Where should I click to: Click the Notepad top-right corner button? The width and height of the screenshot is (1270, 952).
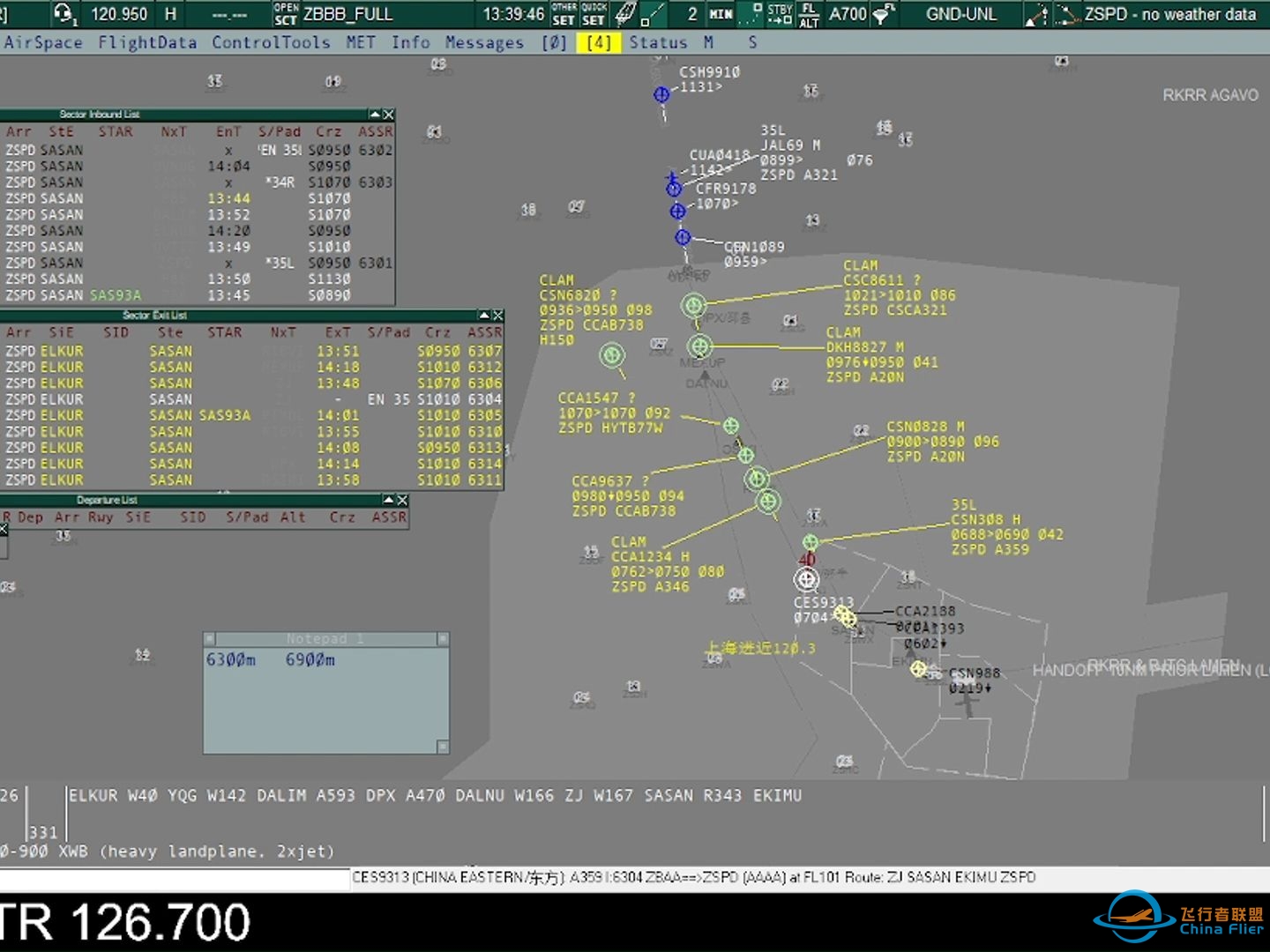click(x=443, y=638)
